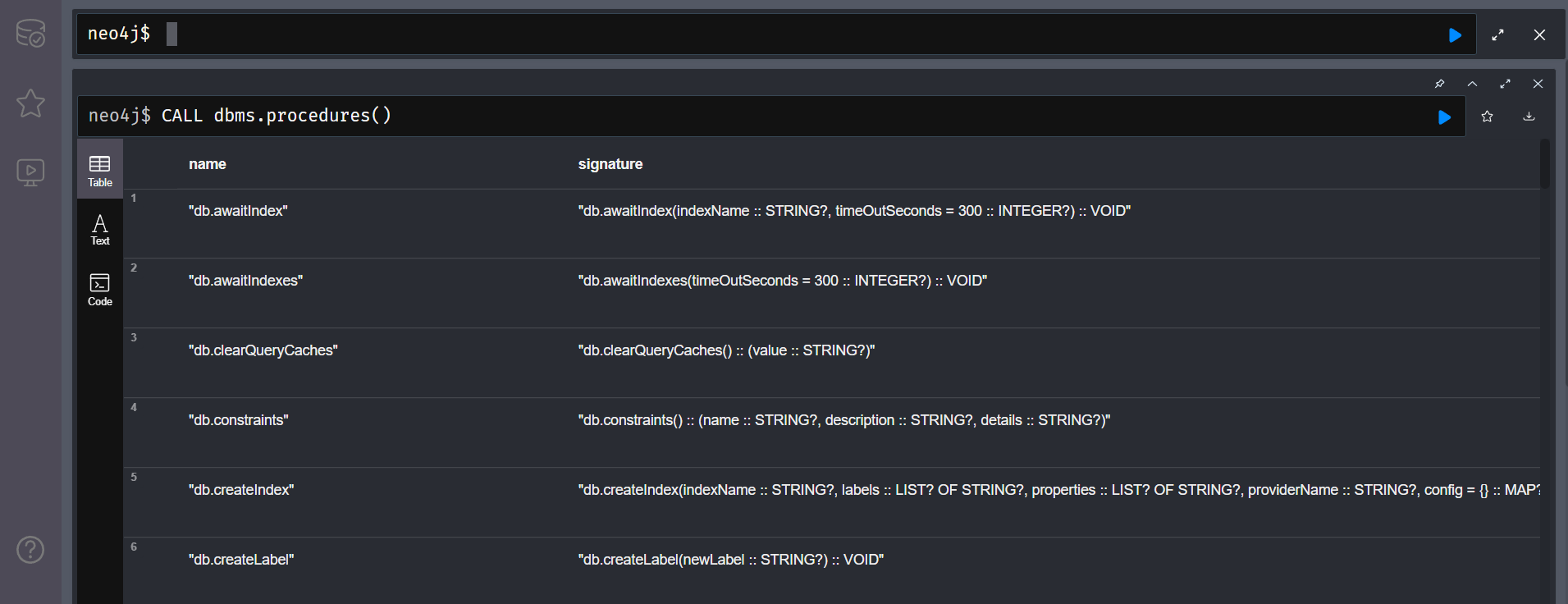Fullscreen the result frame
Screen dimensions: 1568x604
click(1505, 84)
